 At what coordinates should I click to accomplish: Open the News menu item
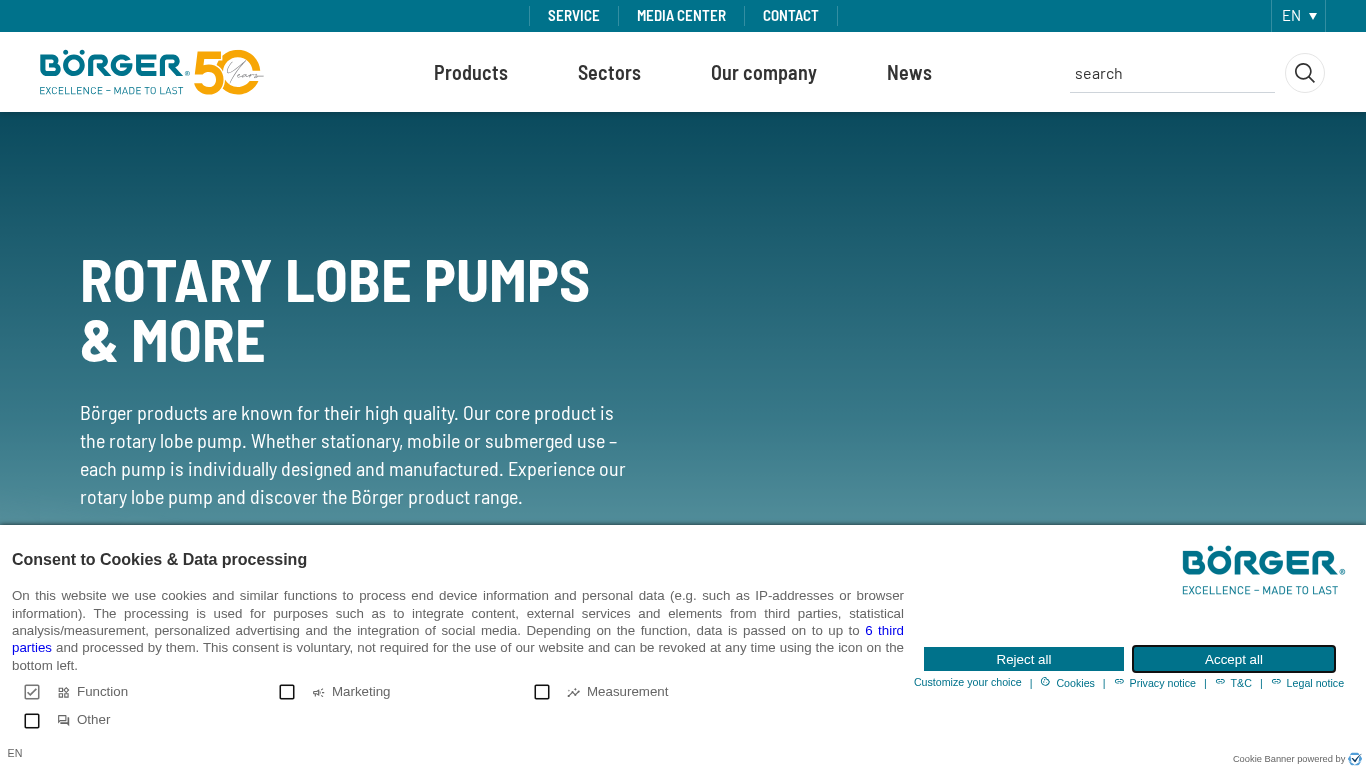(909, 73)
